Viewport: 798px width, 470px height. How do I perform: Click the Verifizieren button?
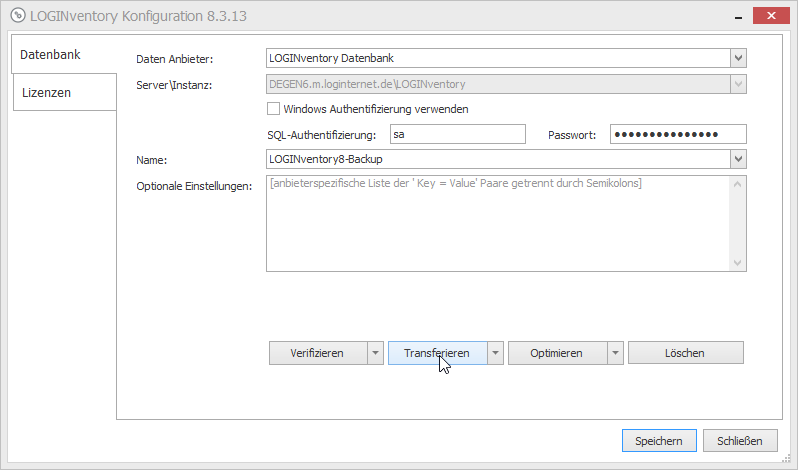(x=318, y=353)
